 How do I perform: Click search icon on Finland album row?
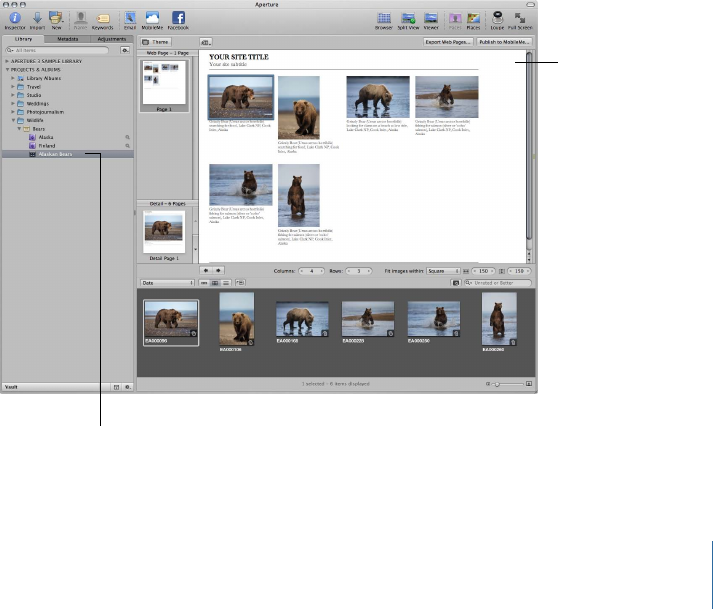click(127, 146)
